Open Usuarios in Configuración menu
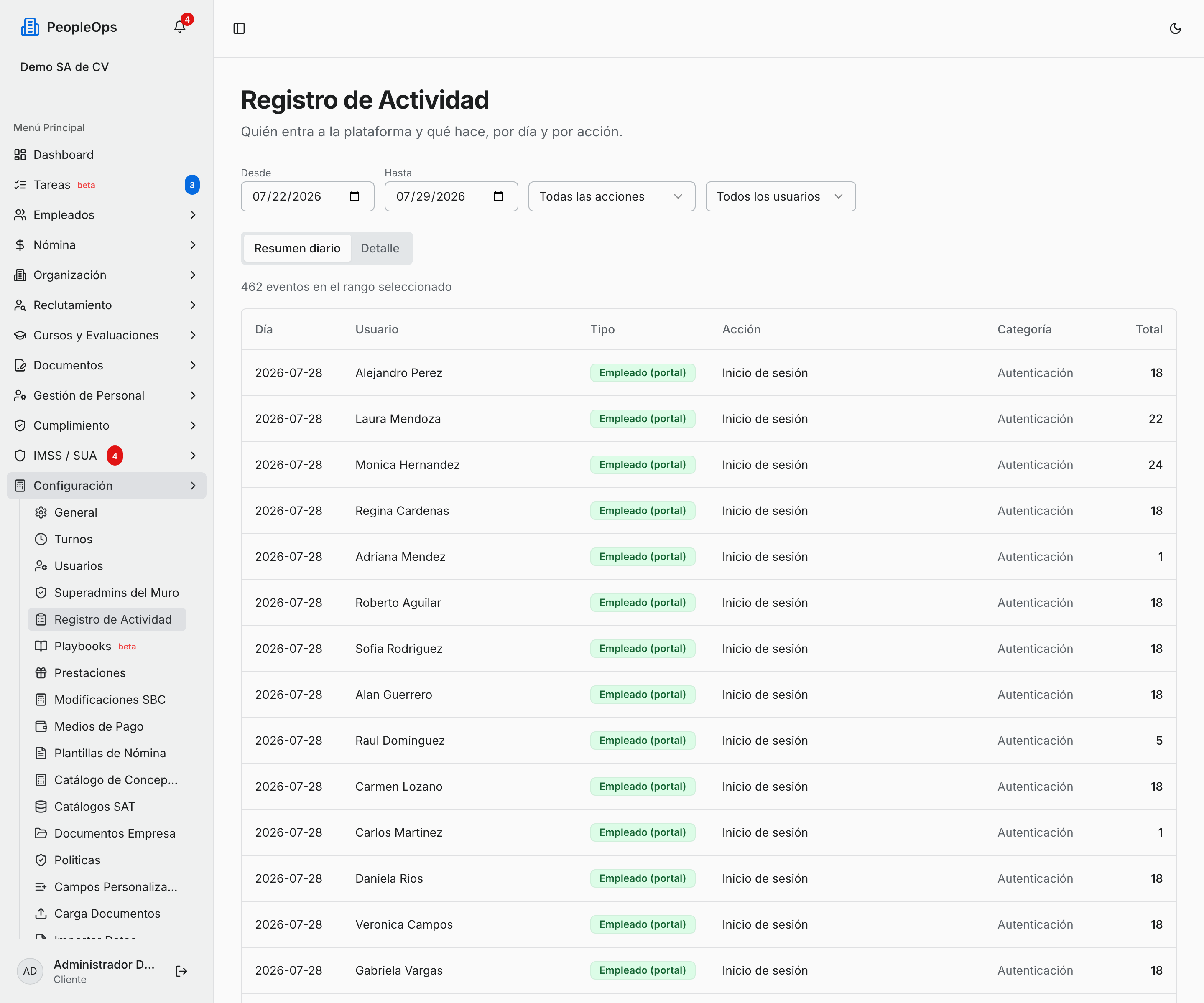The width and height of the screenshot is (1204, 1003). pyautogui.click(x=107, y=566)
